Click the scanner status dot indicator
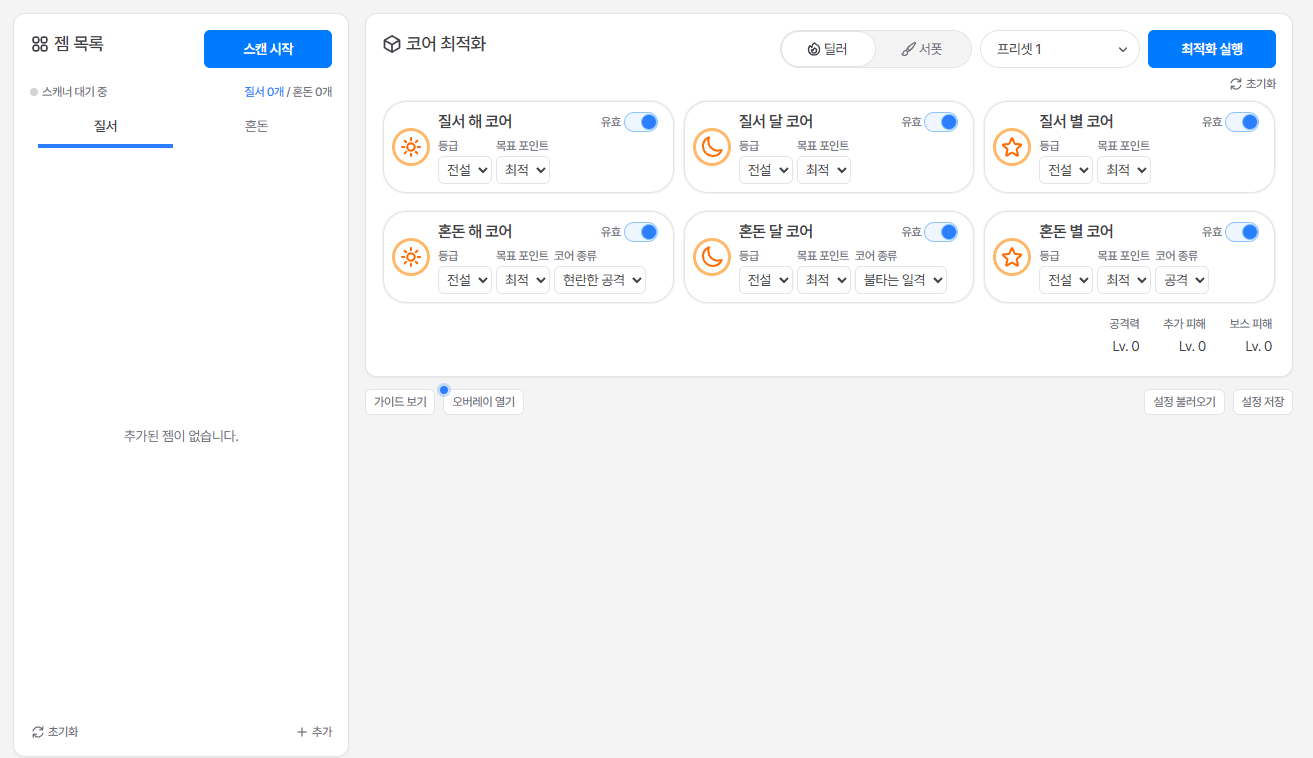 coord(34,92)
